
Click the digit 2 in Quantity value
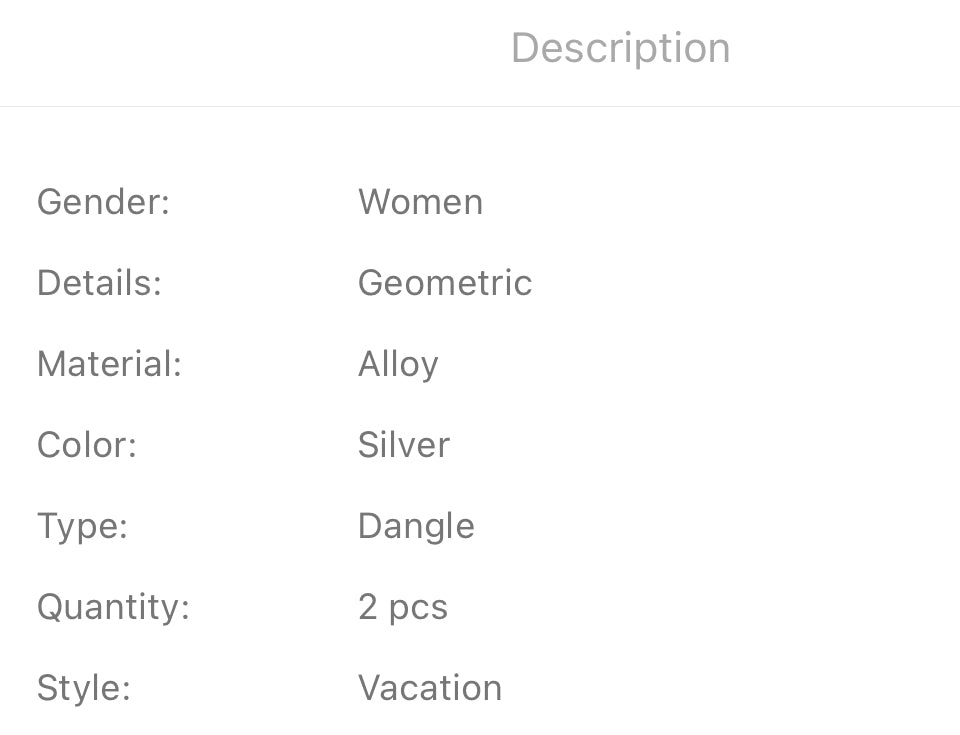(x=368, y=608)
